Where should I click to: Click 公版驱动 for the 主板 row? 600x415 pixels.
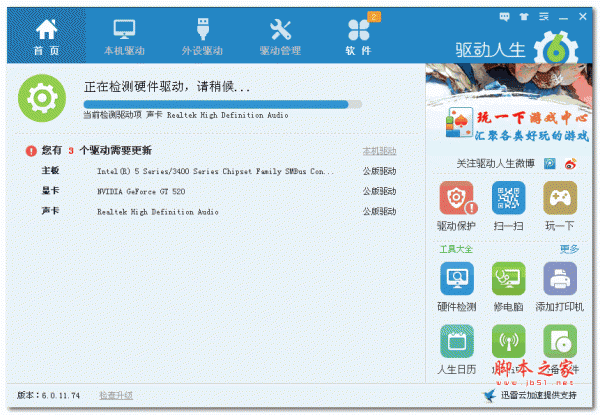pyautogui.click(x=379, y=171)
